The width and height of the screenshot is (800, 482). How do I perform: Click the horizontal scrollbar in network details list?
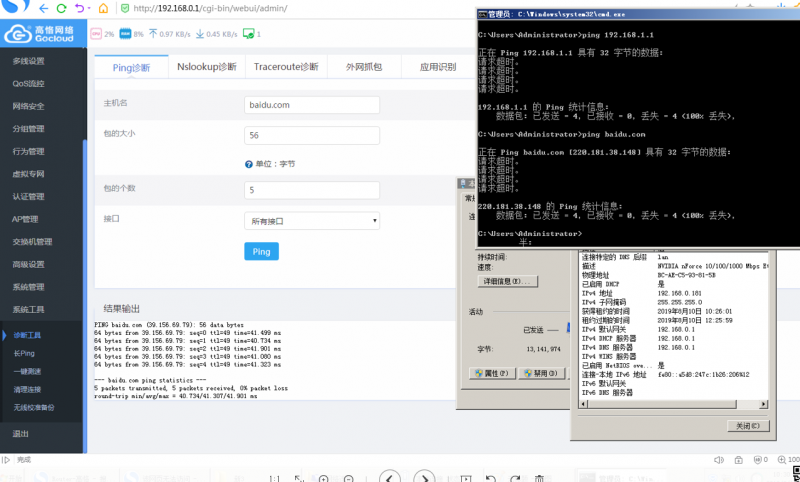click(661, 404)
